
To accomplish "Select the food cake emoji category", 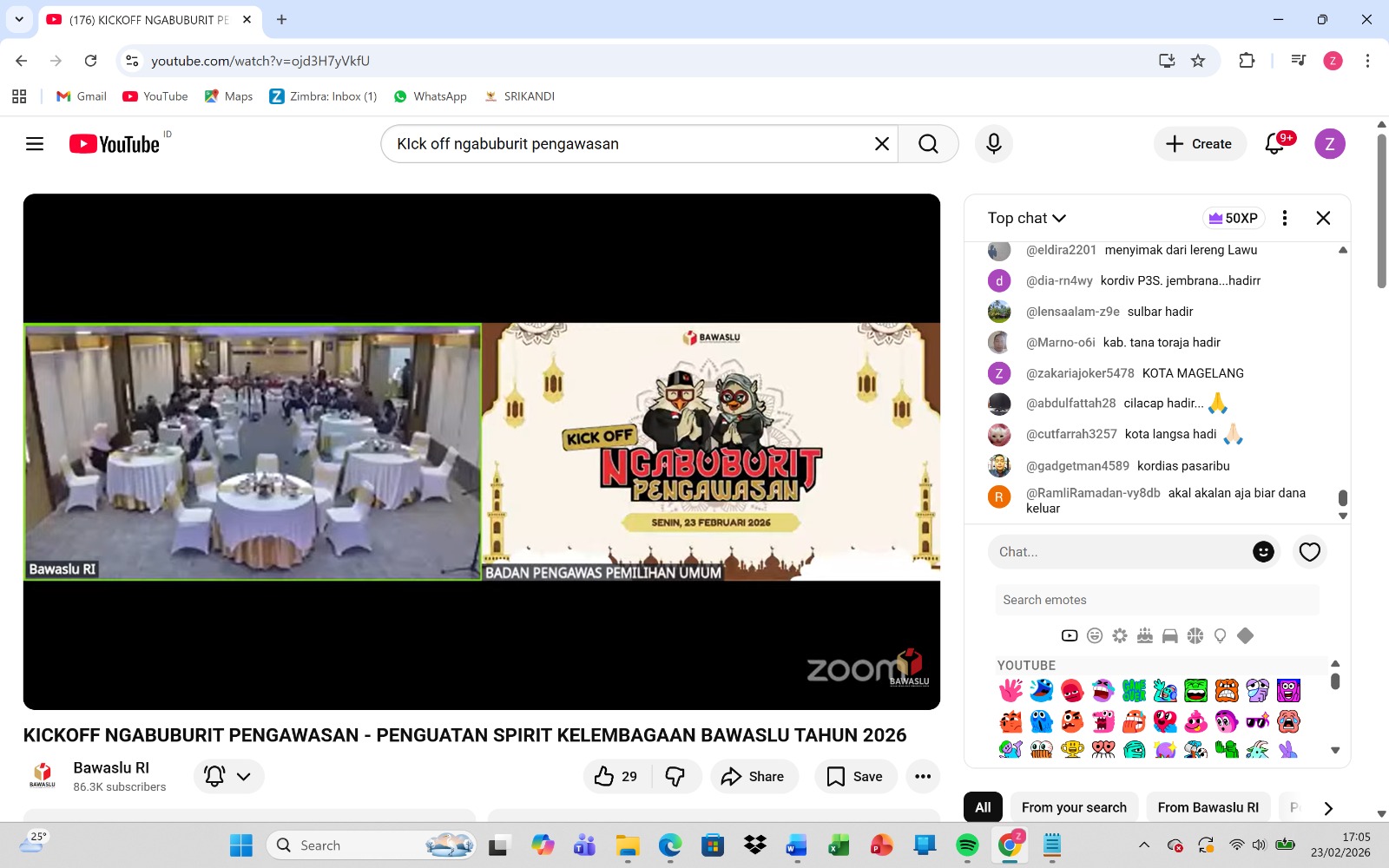I will pyautogui.click(x=1145, y=636).
